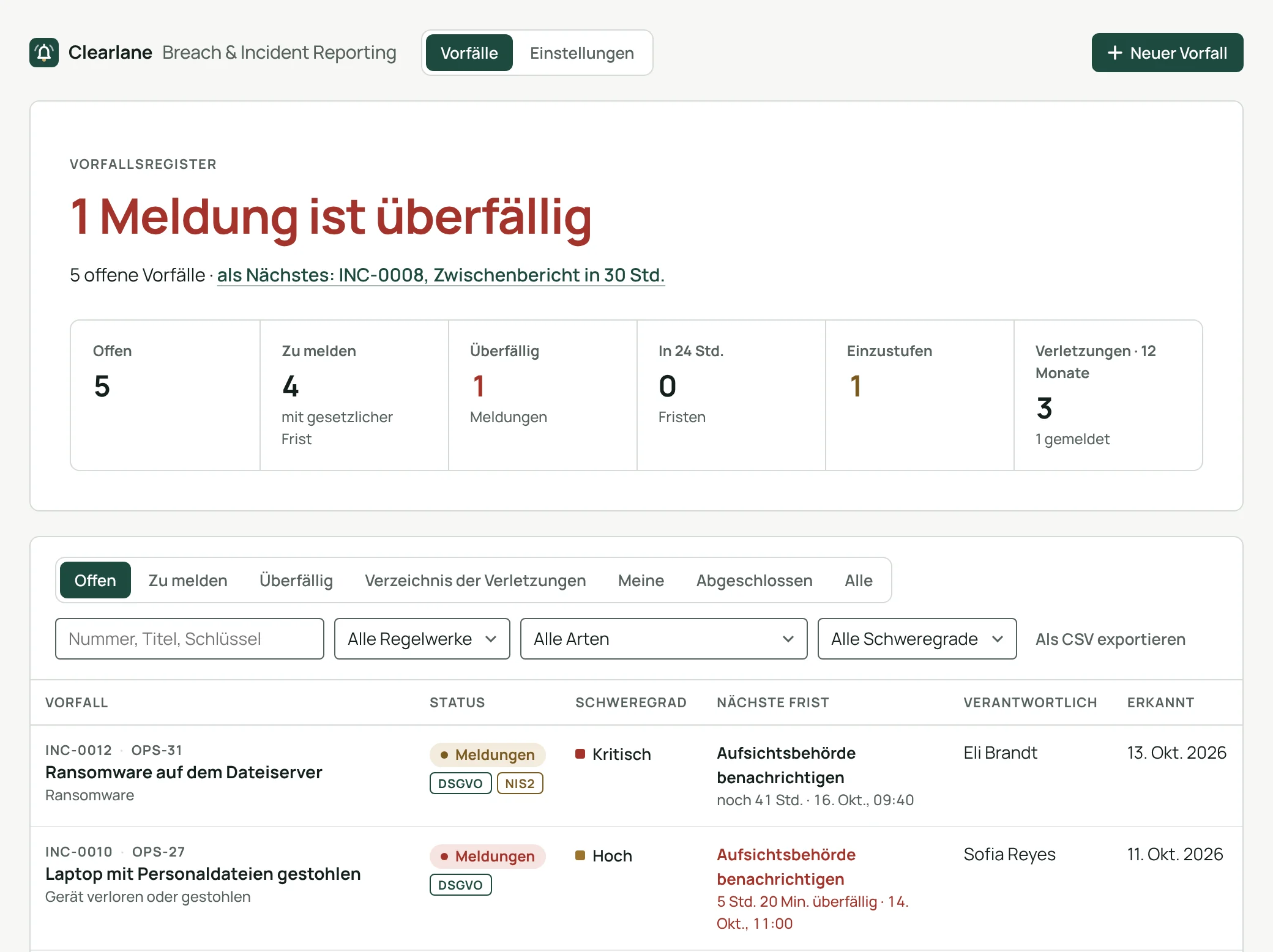Click the DSGVO tag in the INC-0010 row
Viewport: 1273px width, 952px height.
[x=460, y=885]
